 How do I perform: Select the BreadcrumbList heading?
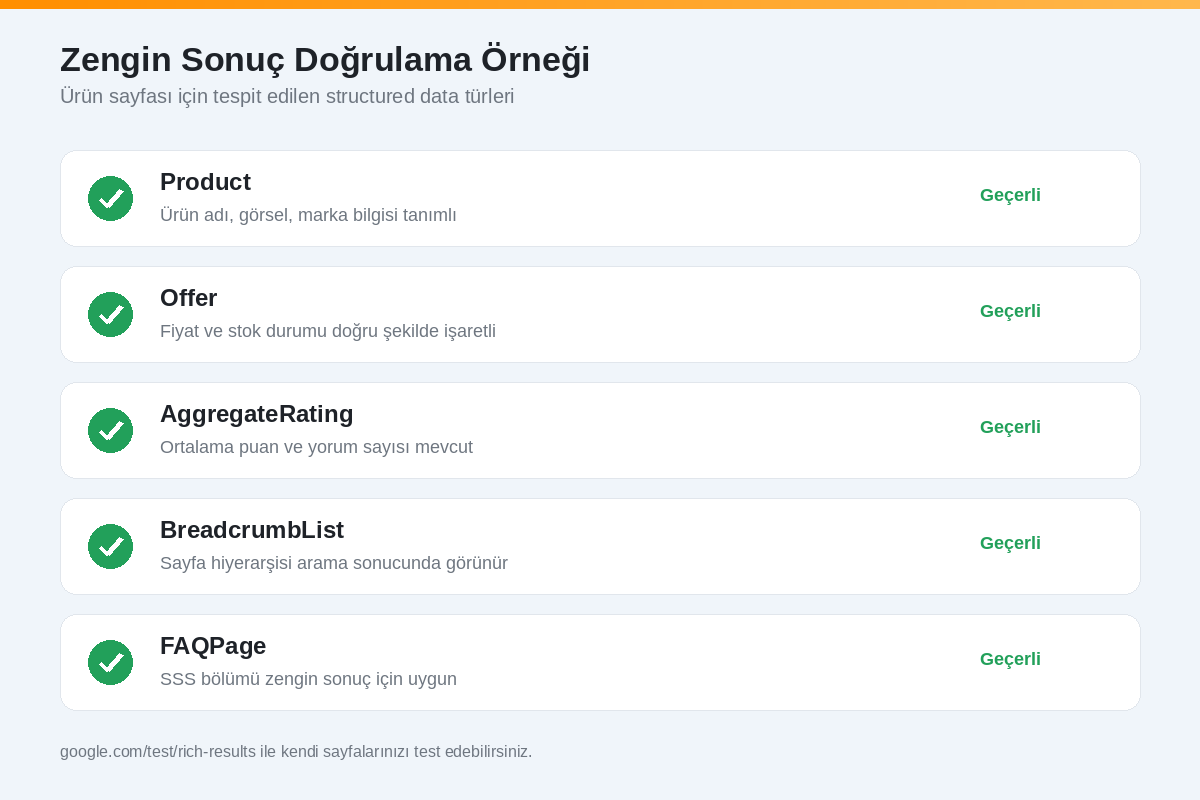(x=252, y=530)
